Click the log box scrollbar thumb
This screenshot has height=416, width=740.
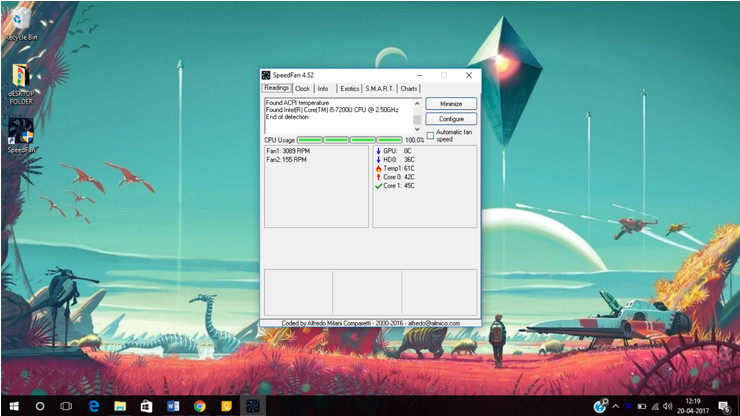[417, 119]
